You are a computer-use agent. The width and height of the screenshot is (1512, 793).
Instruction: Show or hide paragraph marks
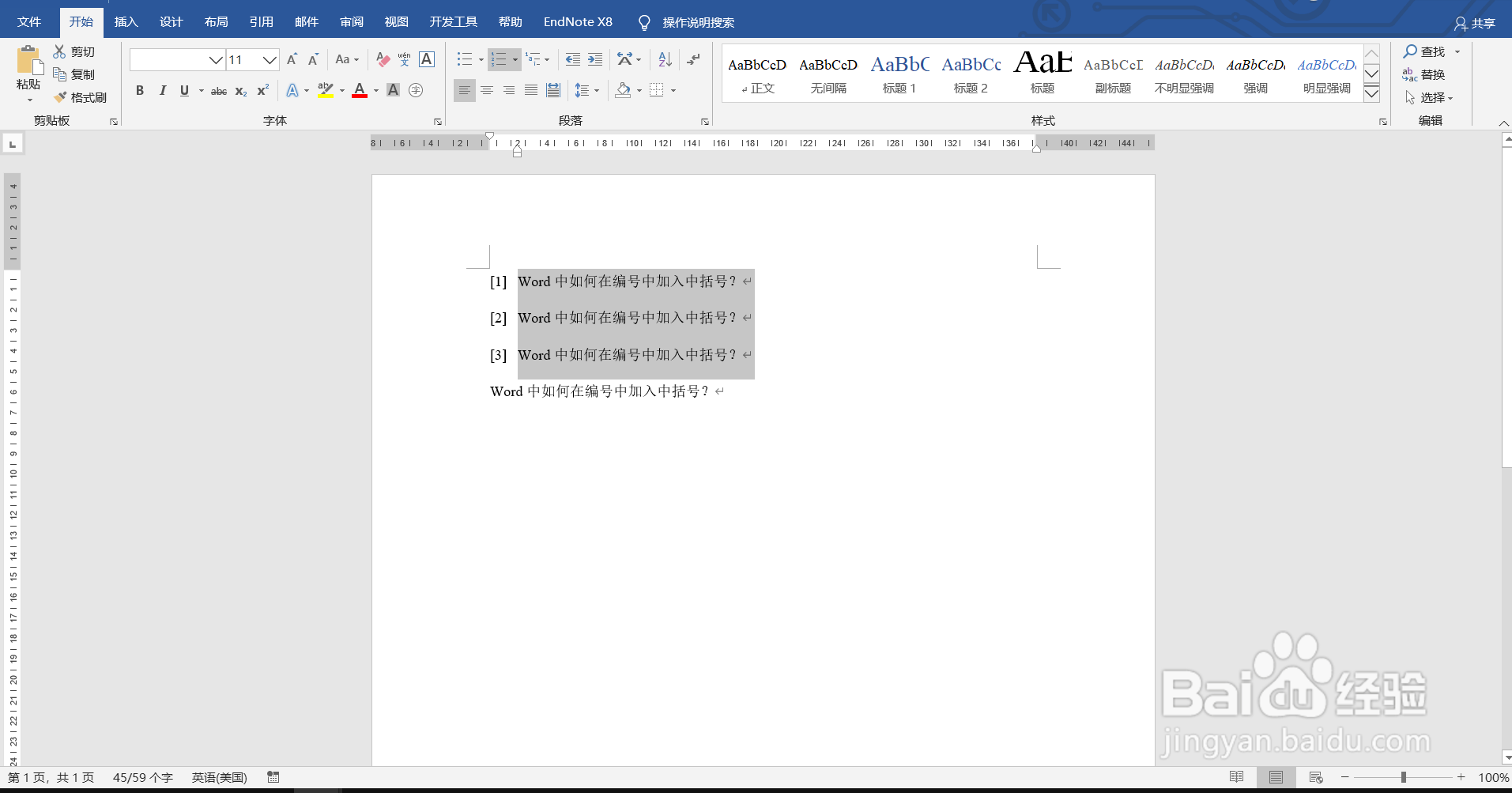click(x=694, y=59)
